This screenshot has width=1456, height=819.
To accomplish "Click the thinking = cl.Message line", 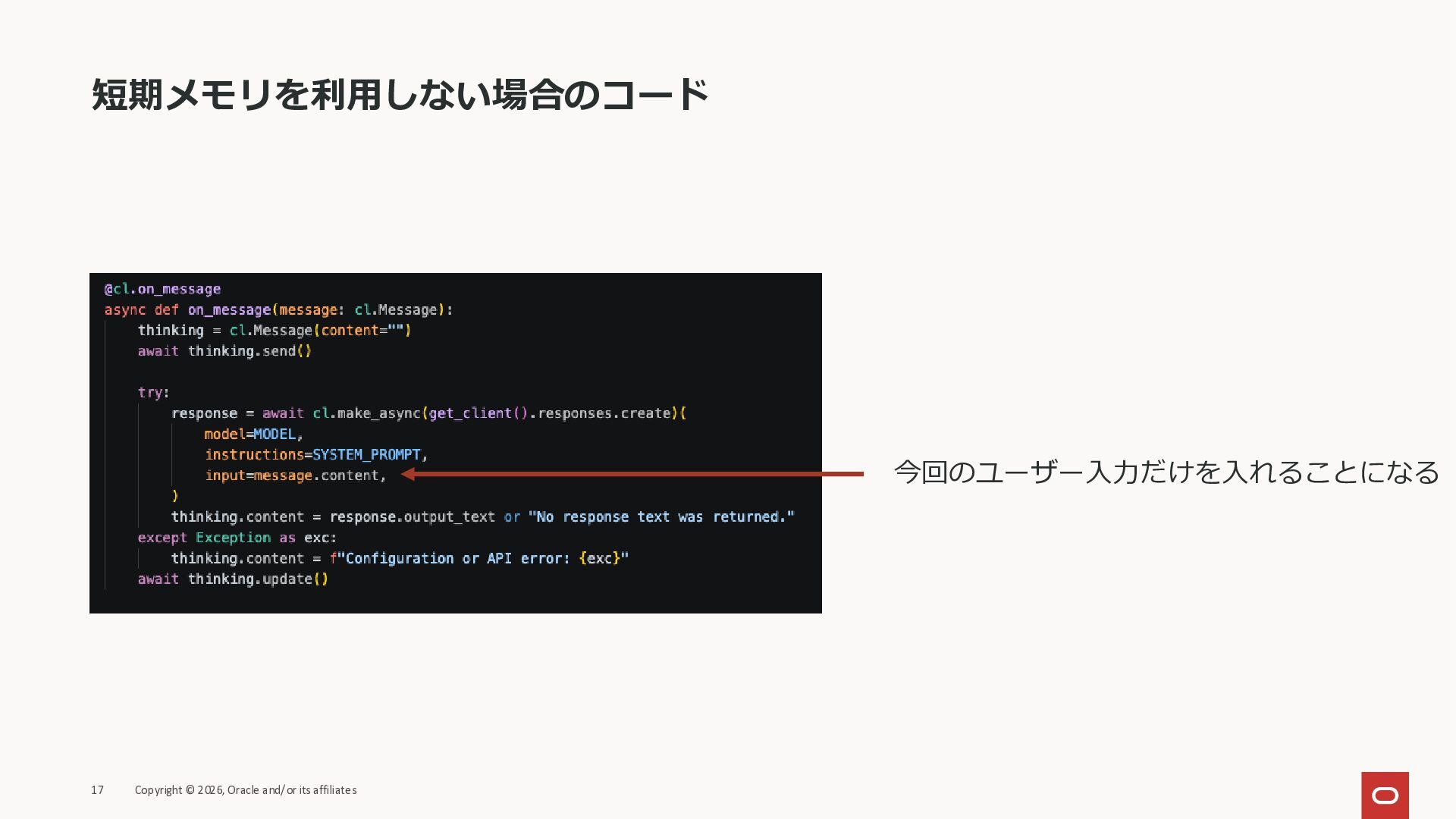I will [x=274, y=330].
